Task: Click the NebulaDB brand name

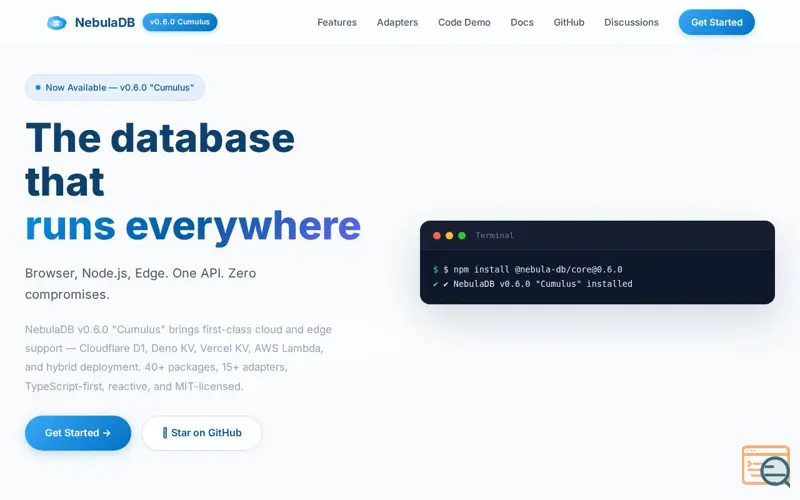Action: (x=105, y=22)
